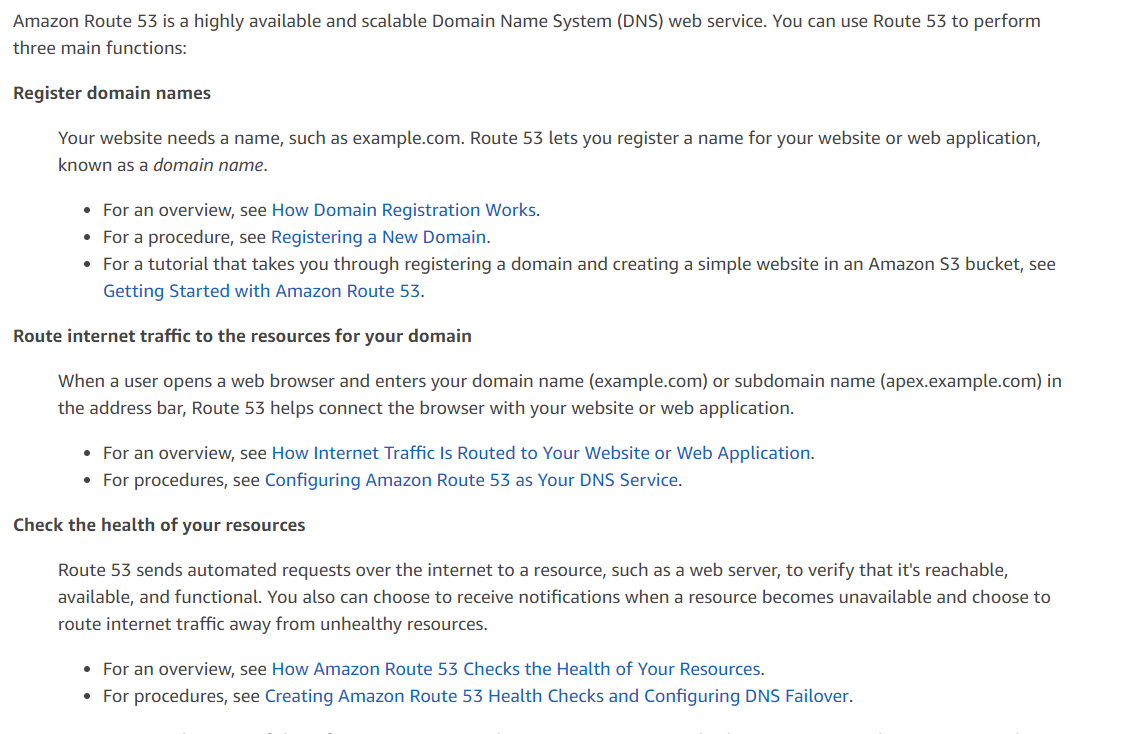The height and width of the screenshot is (734, 1123).
Task: Click paragraph starting Your website needs a name
Action: tap(549, 152)
